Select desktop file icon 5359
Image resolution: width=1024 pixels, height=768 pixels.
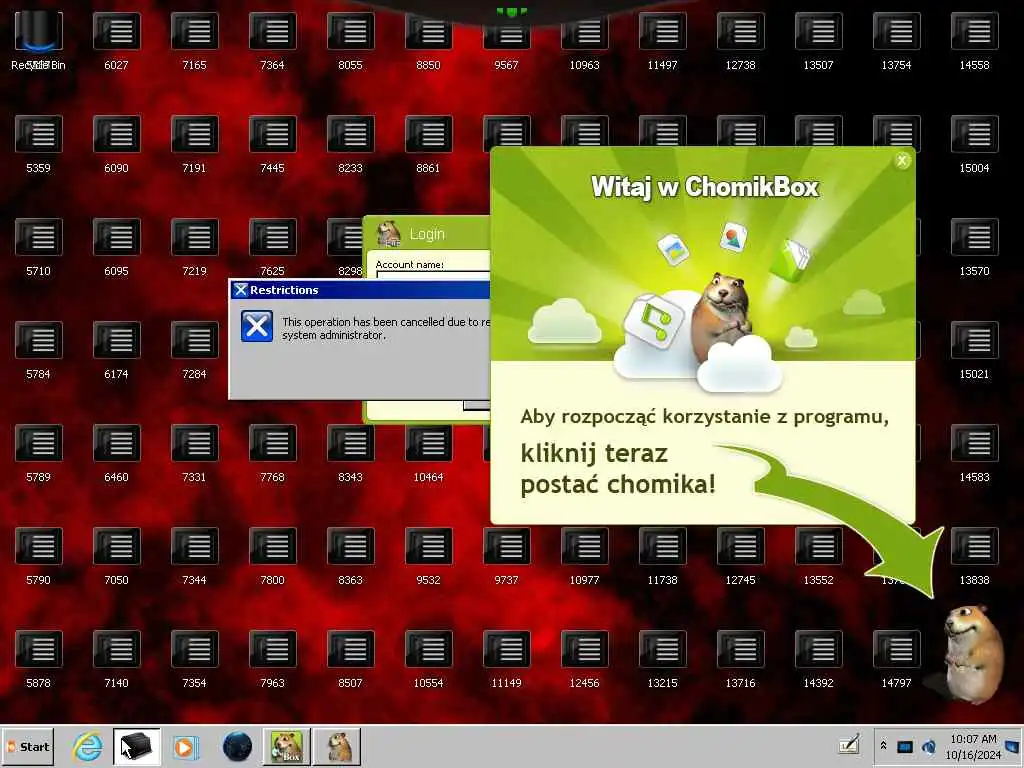39,144
